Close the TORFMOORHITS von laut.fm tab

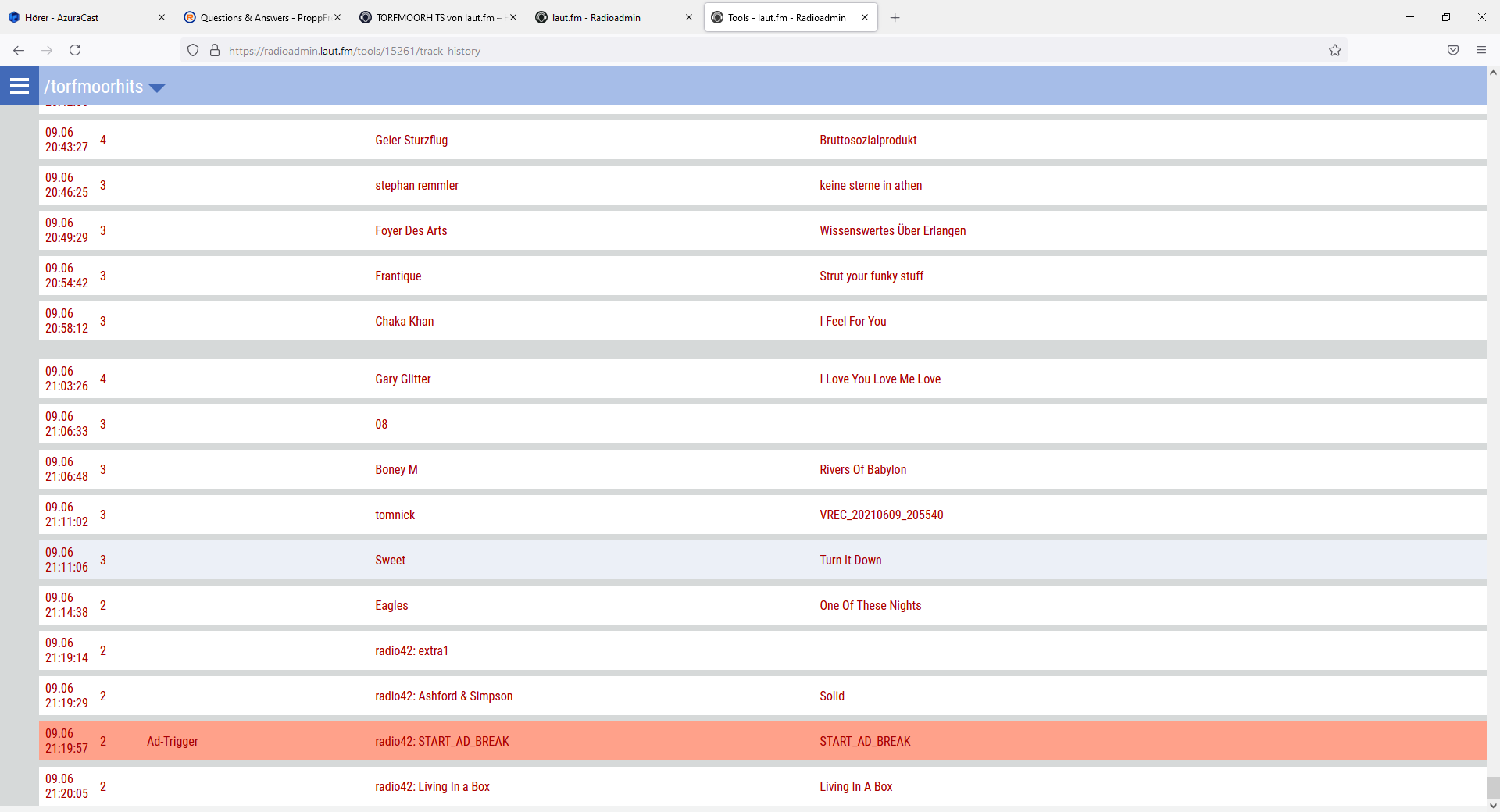coord(513,17)
